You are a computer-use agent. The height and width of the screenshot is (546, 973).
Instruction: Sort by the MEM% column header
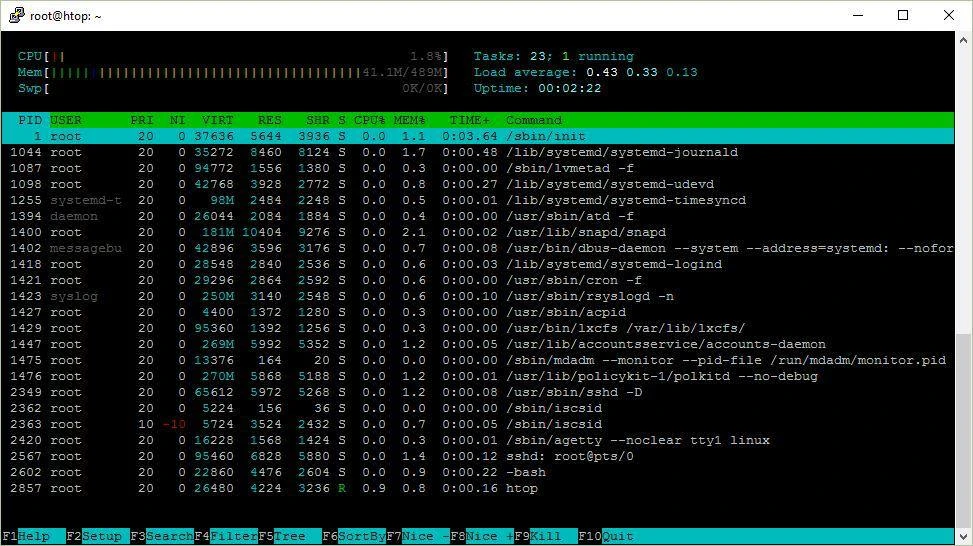pos(410,120)
